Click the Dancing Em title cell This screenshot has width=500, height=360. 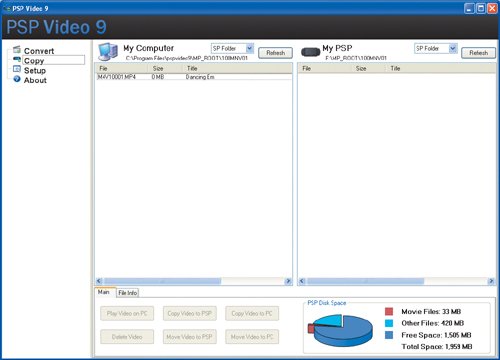200,77
